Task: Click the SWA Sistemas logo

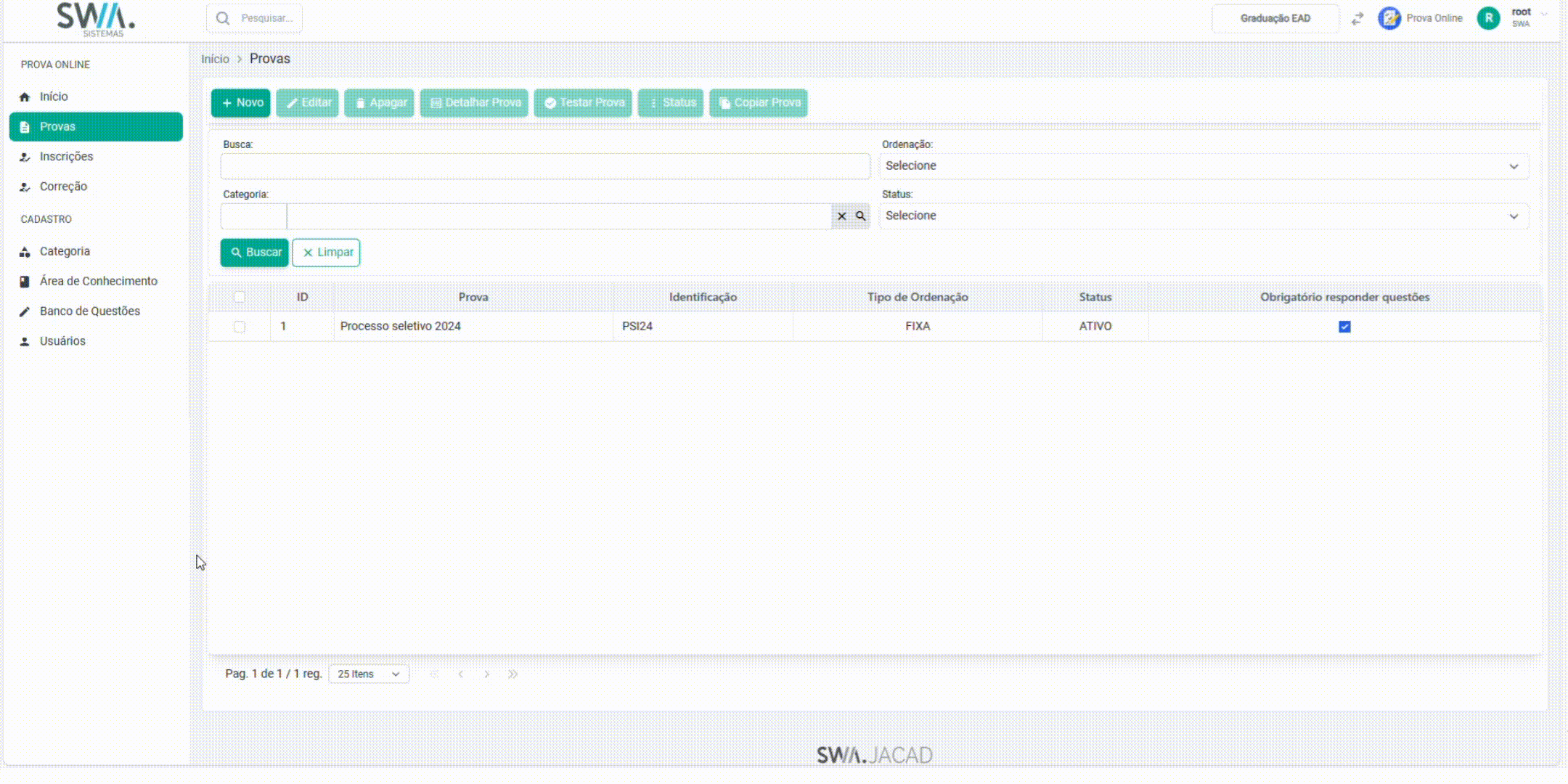Action: click(x=96, y=19)
